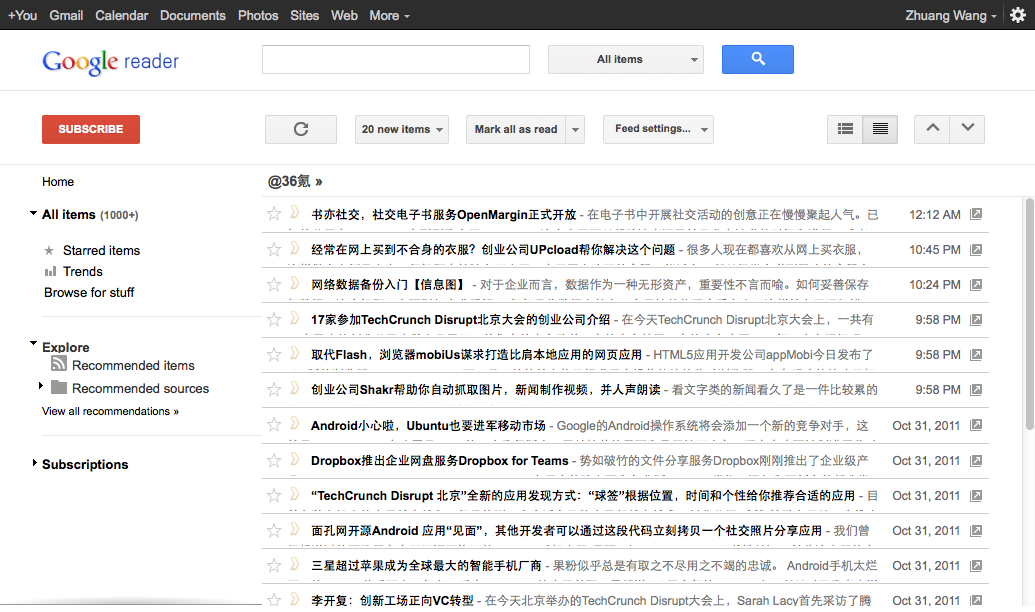
Task: Star the mobiUs Flash article
Action: 274,355
